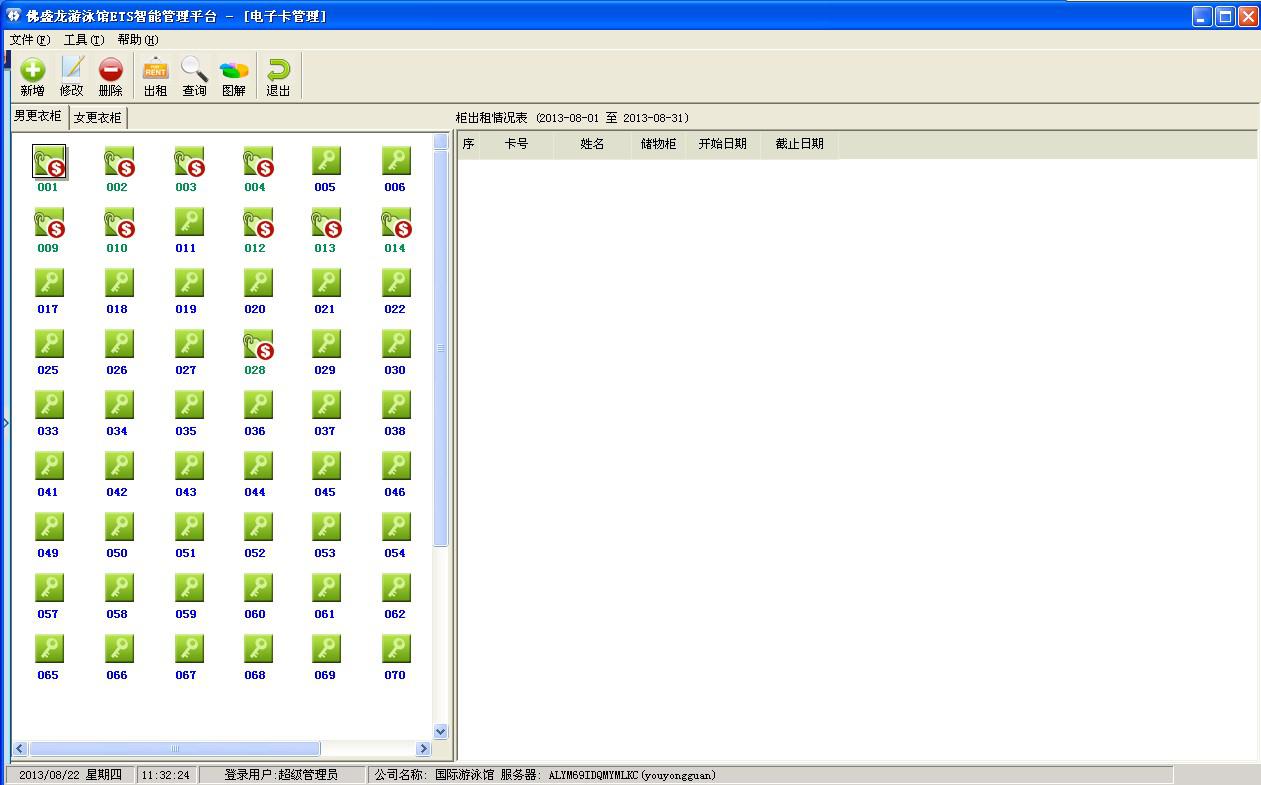Expand the collapsed left edge arrow
The width and height of the screenshot is (1261, 785).
(5, 423)
